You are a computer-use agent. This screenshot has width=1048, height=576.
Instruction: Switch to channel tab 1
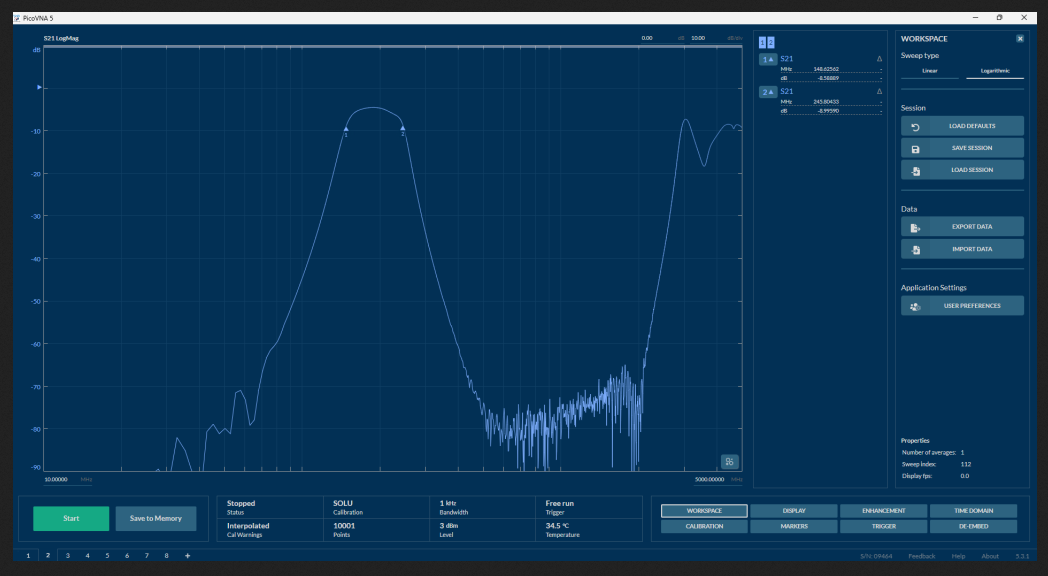click(28, 556)
